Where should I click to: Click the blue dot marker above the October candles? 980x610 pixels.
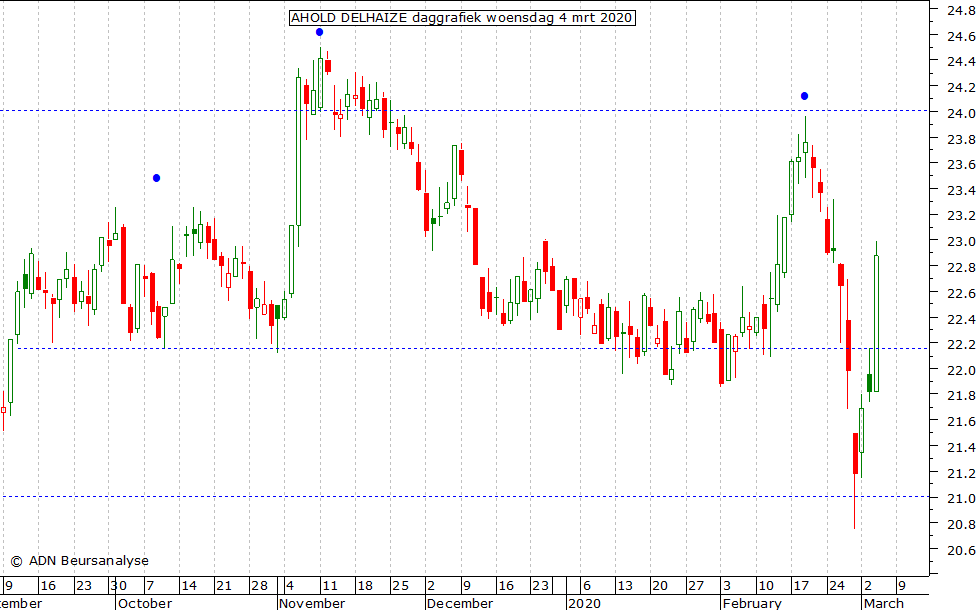coord(156,178)
